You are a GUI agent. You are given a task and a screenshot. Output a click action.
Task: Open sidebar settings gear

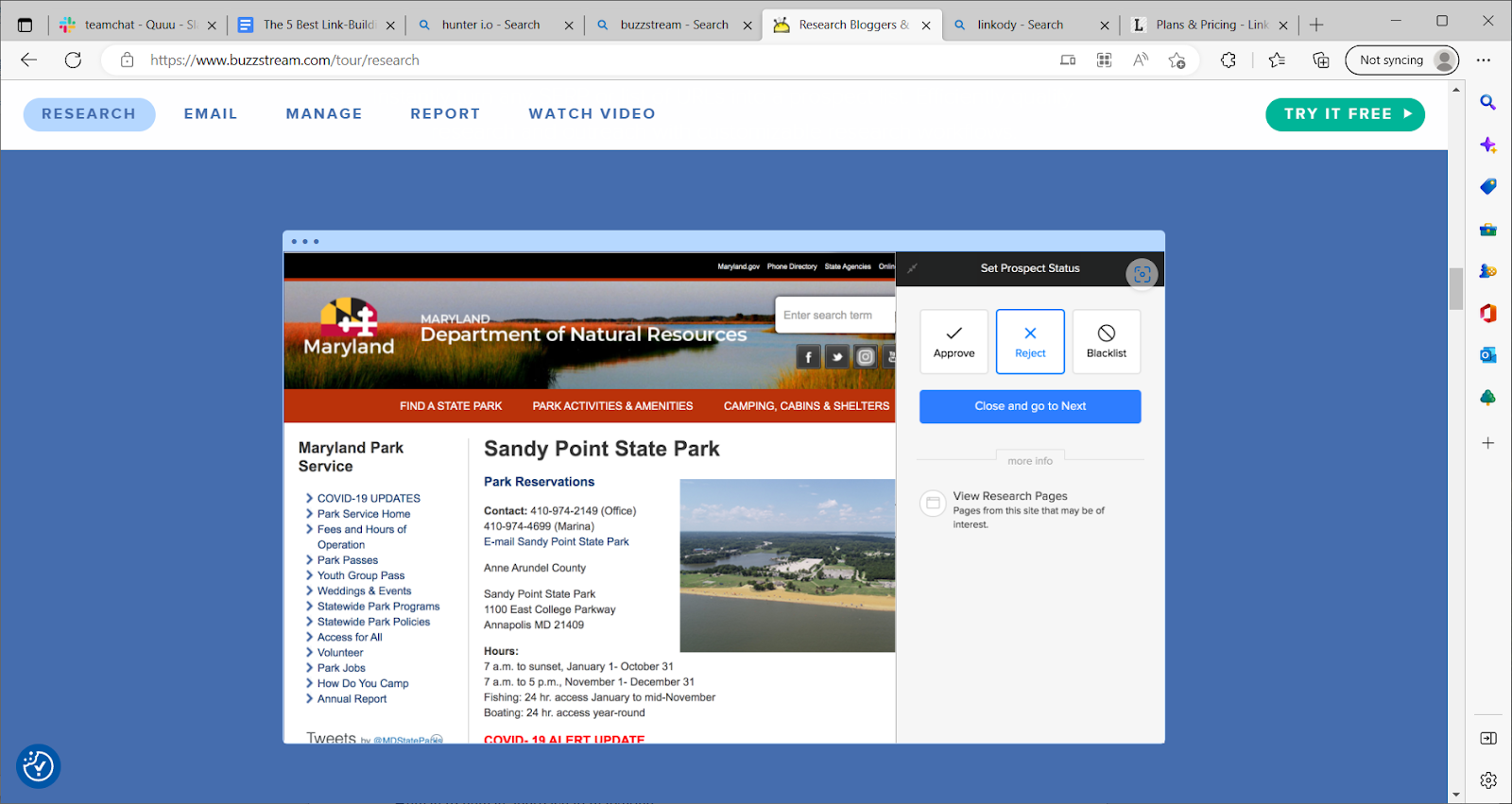(x=1487, y=780)
